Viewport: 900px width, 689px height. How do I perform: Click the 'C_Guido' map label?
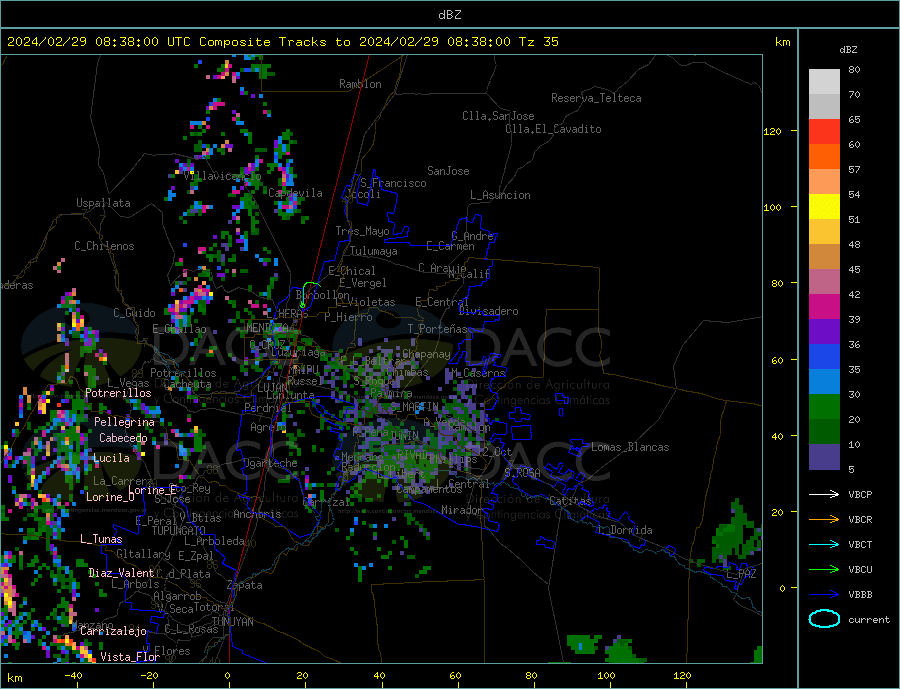[134, 313]
